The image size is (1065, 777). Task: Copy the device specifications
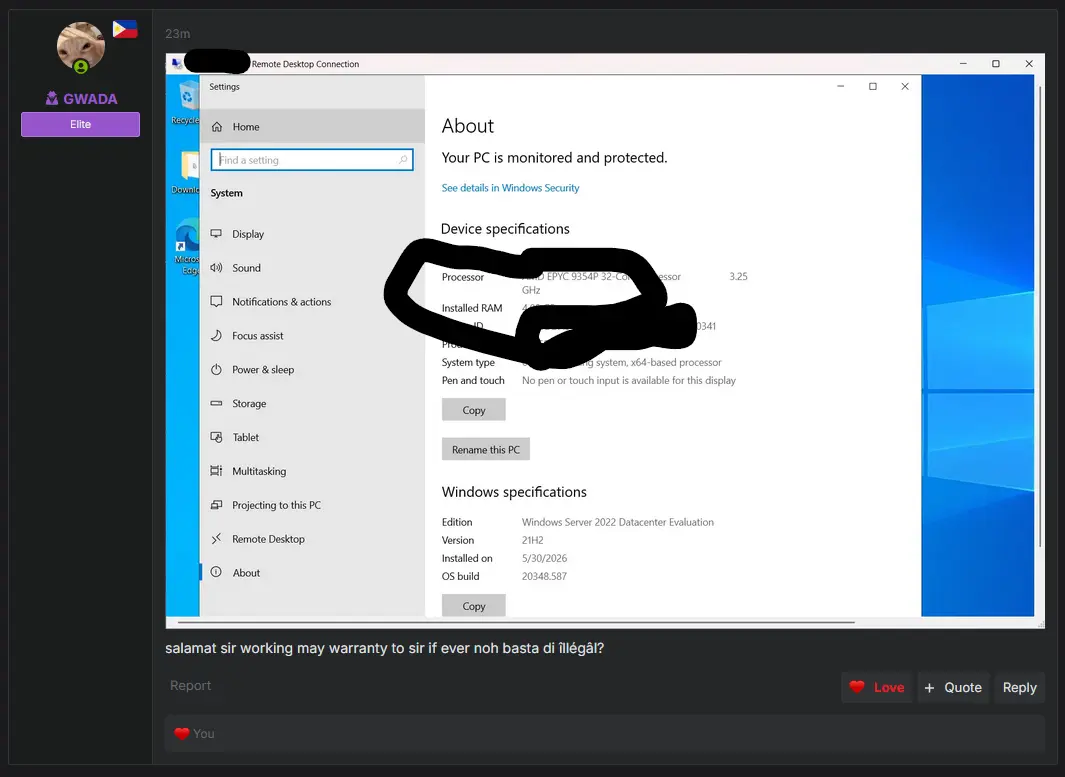pyautogui.click(x=473, y=410)
